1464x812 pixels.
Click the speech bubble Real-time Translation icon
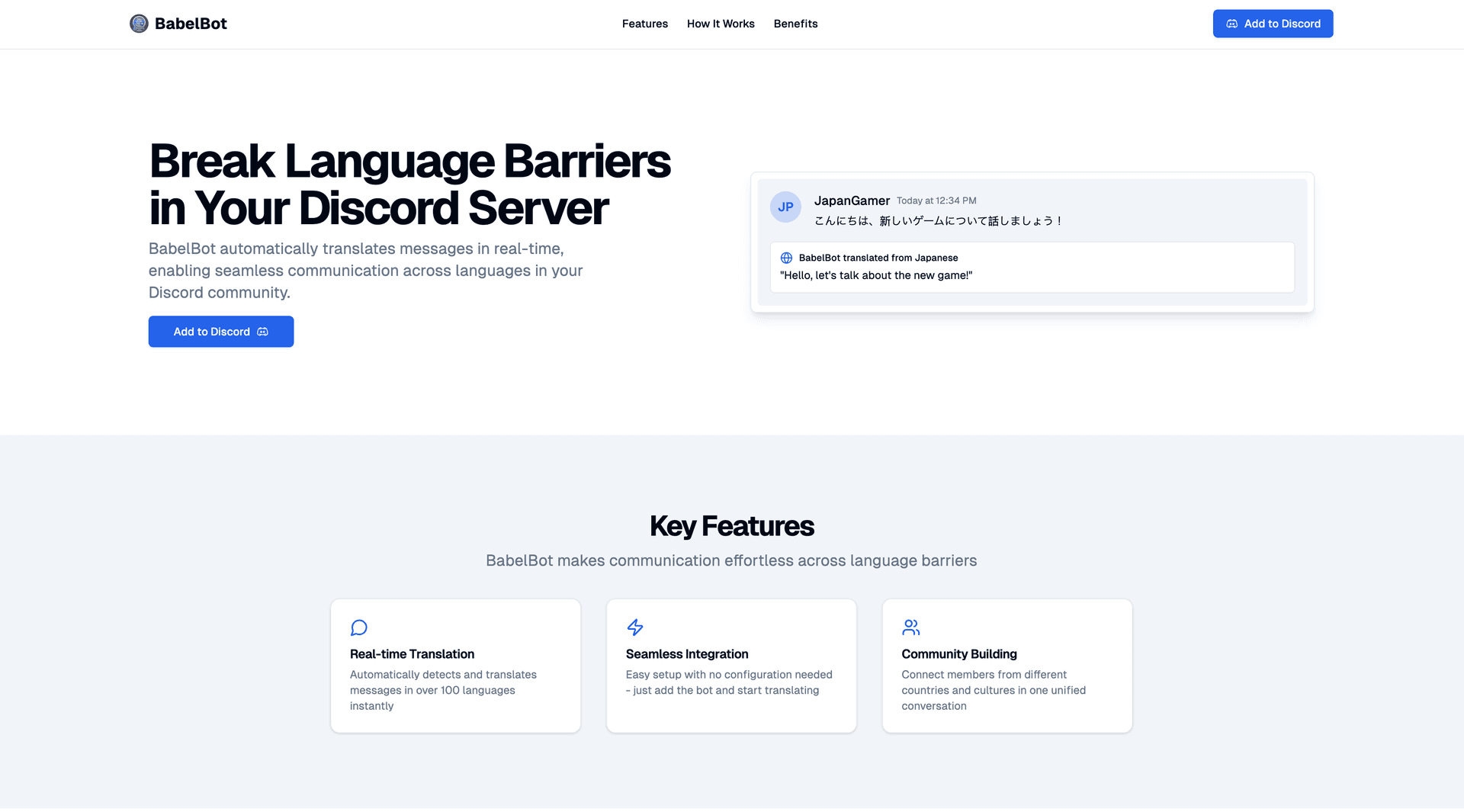coord(359,627)
